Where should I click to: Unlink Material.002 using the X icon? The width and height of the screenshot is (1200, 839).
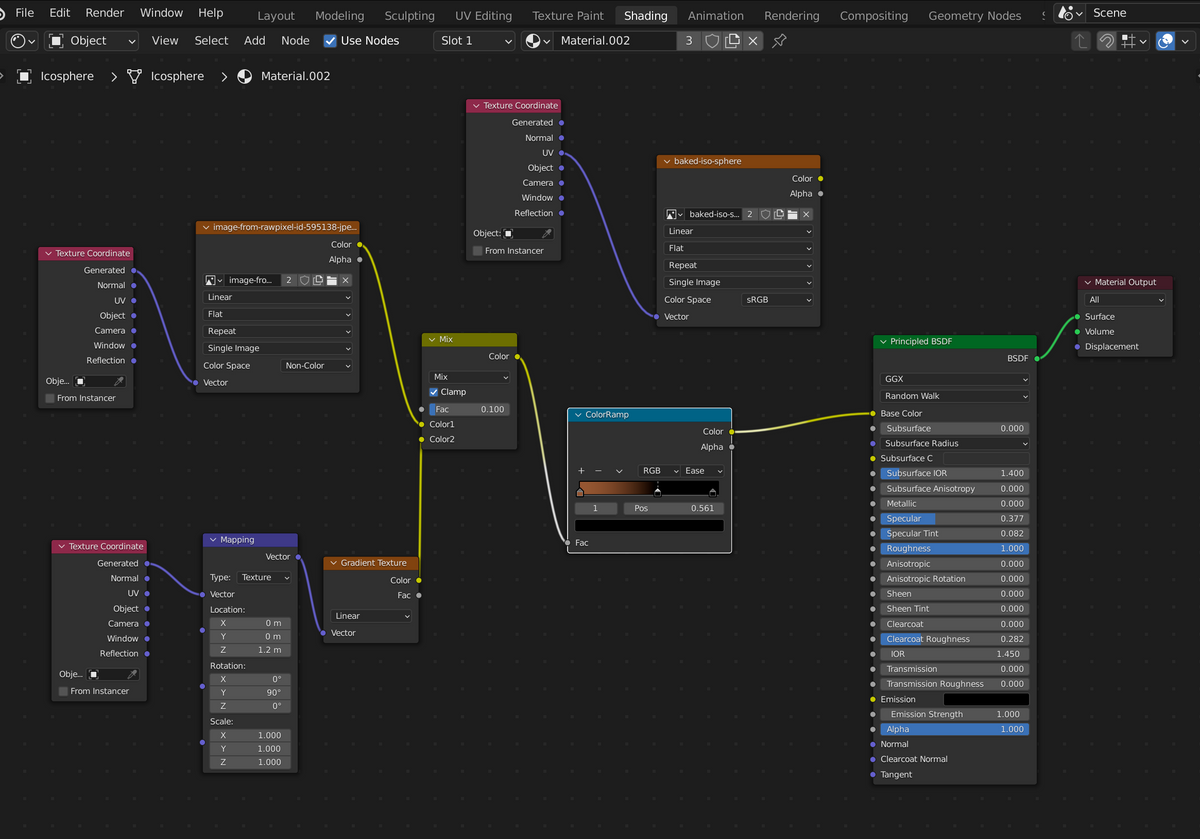753,41
